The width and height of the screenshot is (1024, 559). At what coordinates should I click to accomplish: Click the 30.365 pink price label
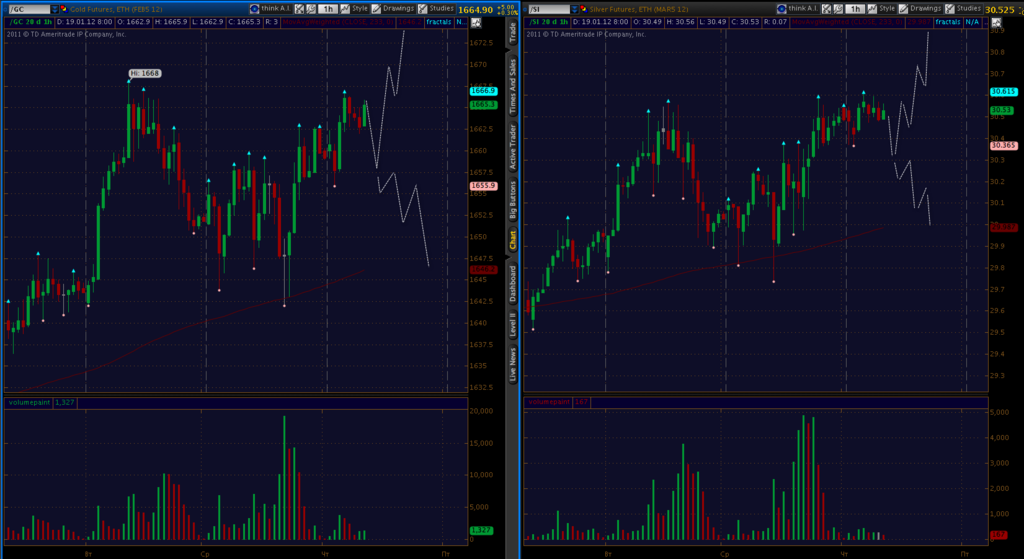coord(1004,146)
